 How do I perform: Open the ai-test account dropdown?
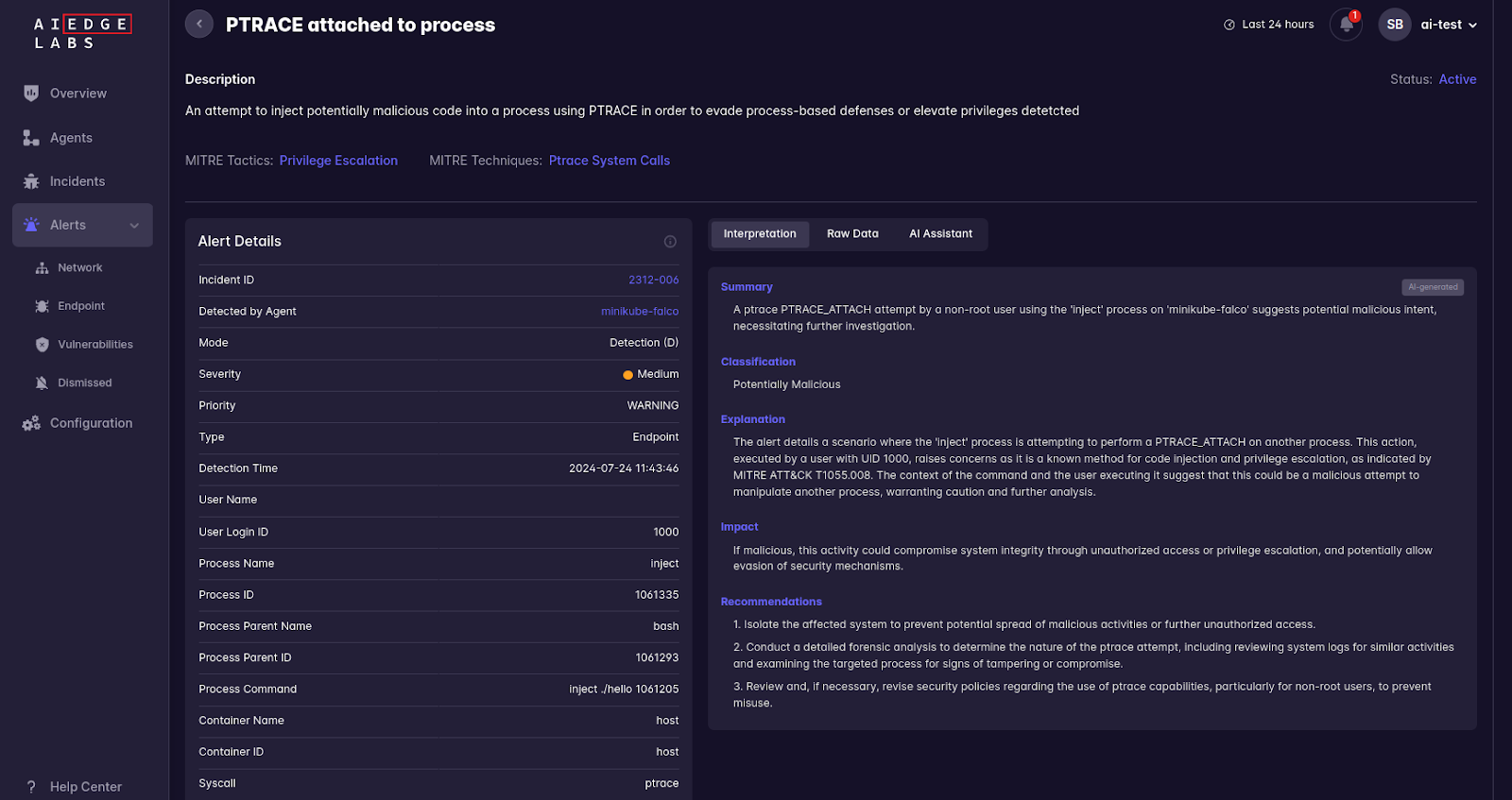pyautogui.click(x=1449, y=25)
